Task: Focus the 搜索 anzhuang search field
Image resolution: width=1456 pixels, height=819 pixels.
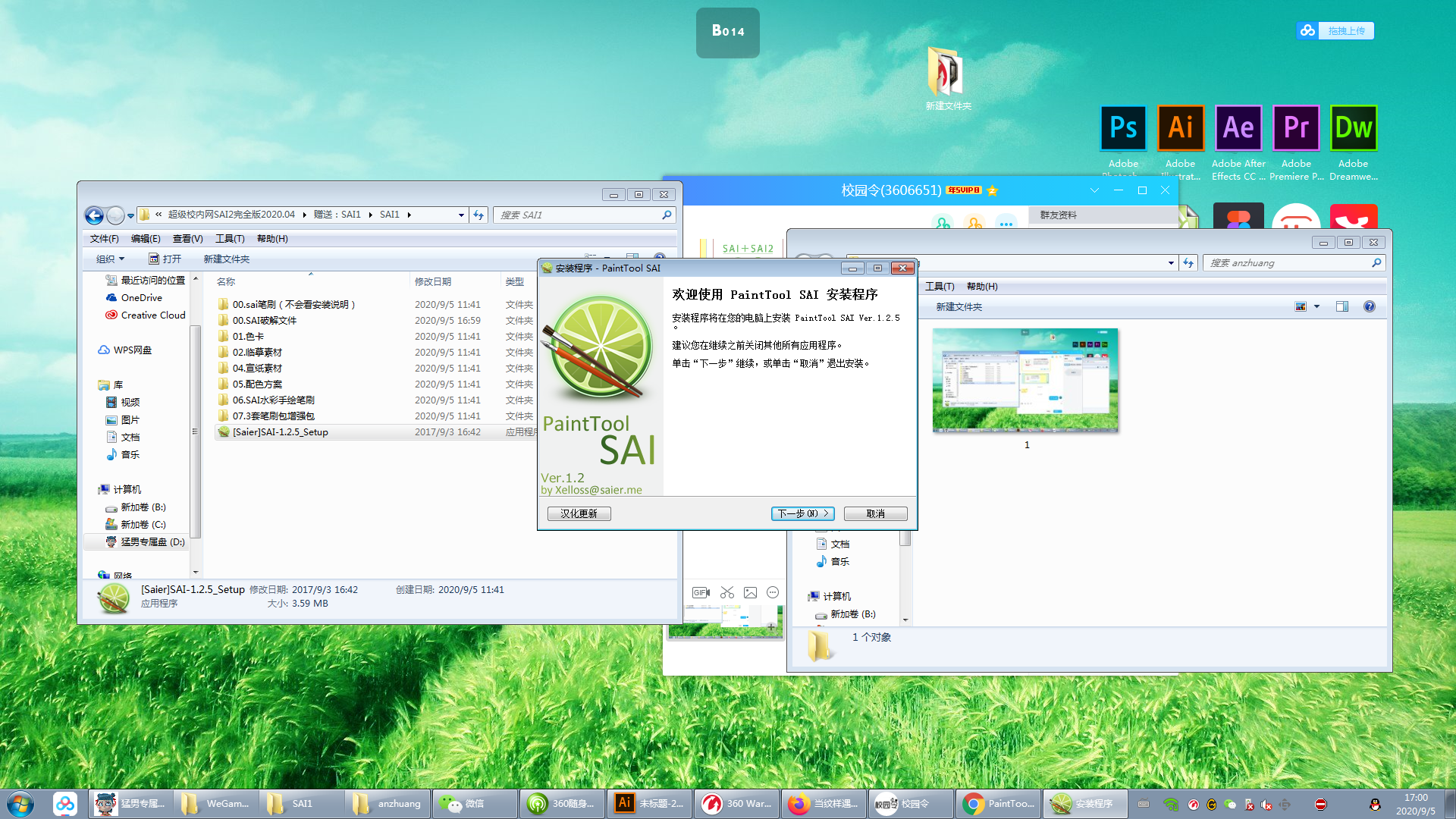Action: (x=1294, y=263)
